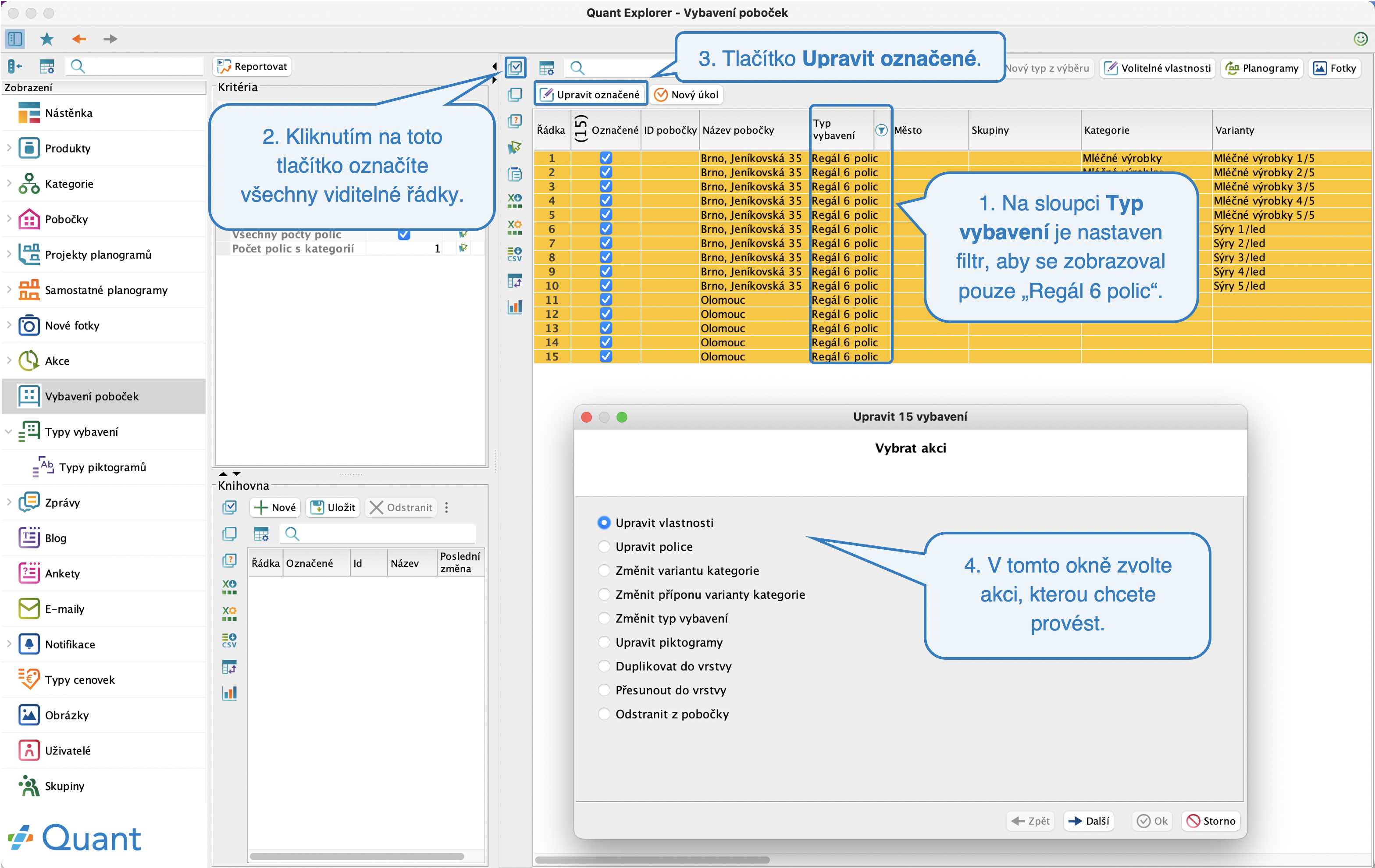
Task: Click the orange Excel export icon in Knihovna panel
Action: pos(230,614)
